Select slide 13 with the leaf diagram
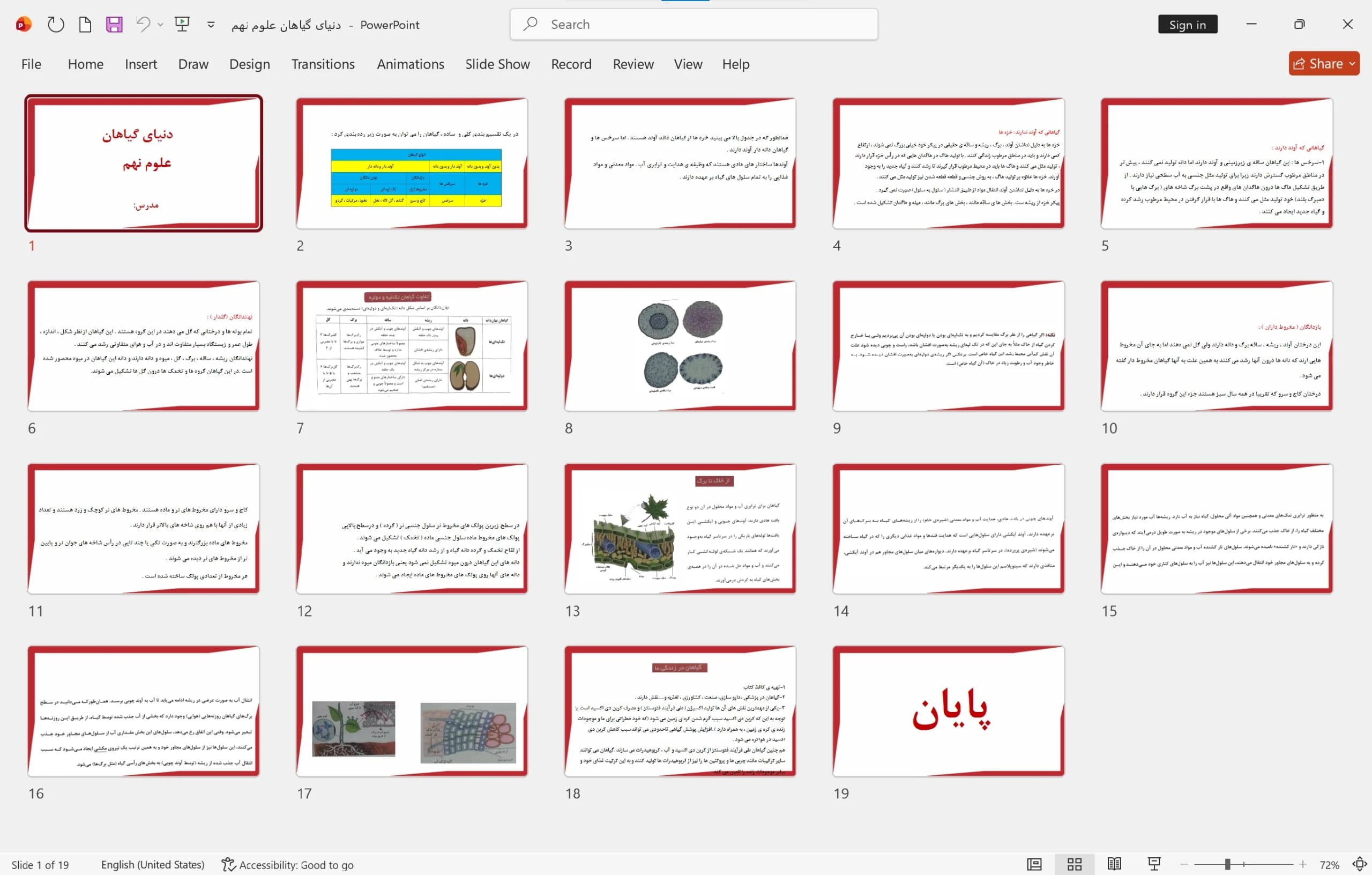Viewport: 1372px width, 875px height. point(680,529)
